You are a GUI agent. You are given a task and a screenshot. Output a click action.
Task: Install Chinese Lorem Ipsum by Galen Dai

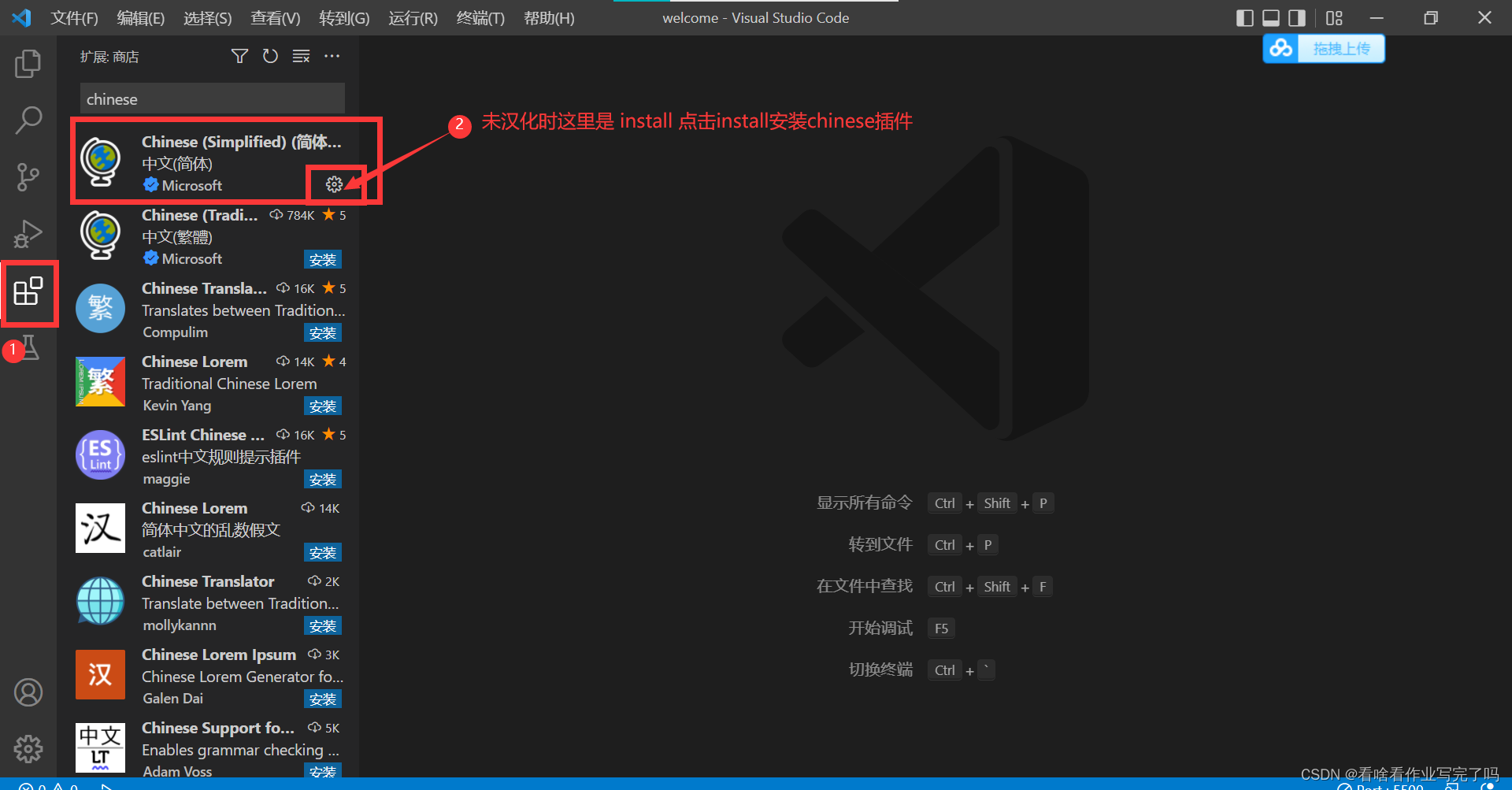coord(323,699)
